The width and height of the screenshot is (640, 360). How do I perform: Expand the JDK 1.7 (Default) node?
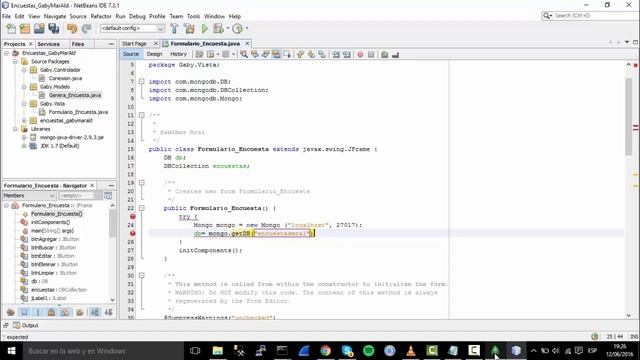24,146
